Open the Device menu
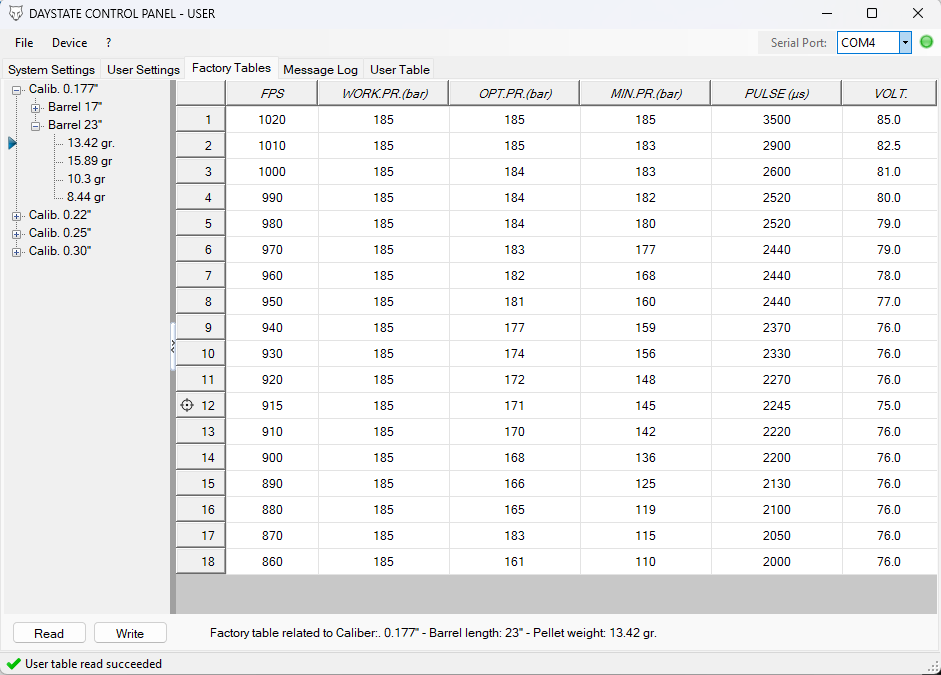Screen dimensions: 941x675 70,43
